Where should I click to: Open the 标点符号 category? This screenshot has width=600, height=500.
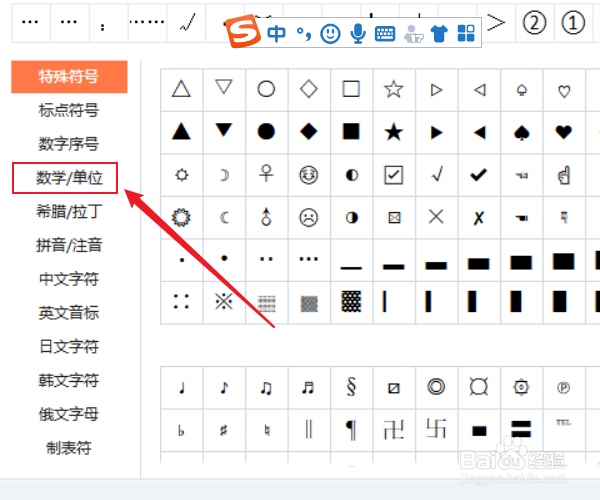coord(69,110)
